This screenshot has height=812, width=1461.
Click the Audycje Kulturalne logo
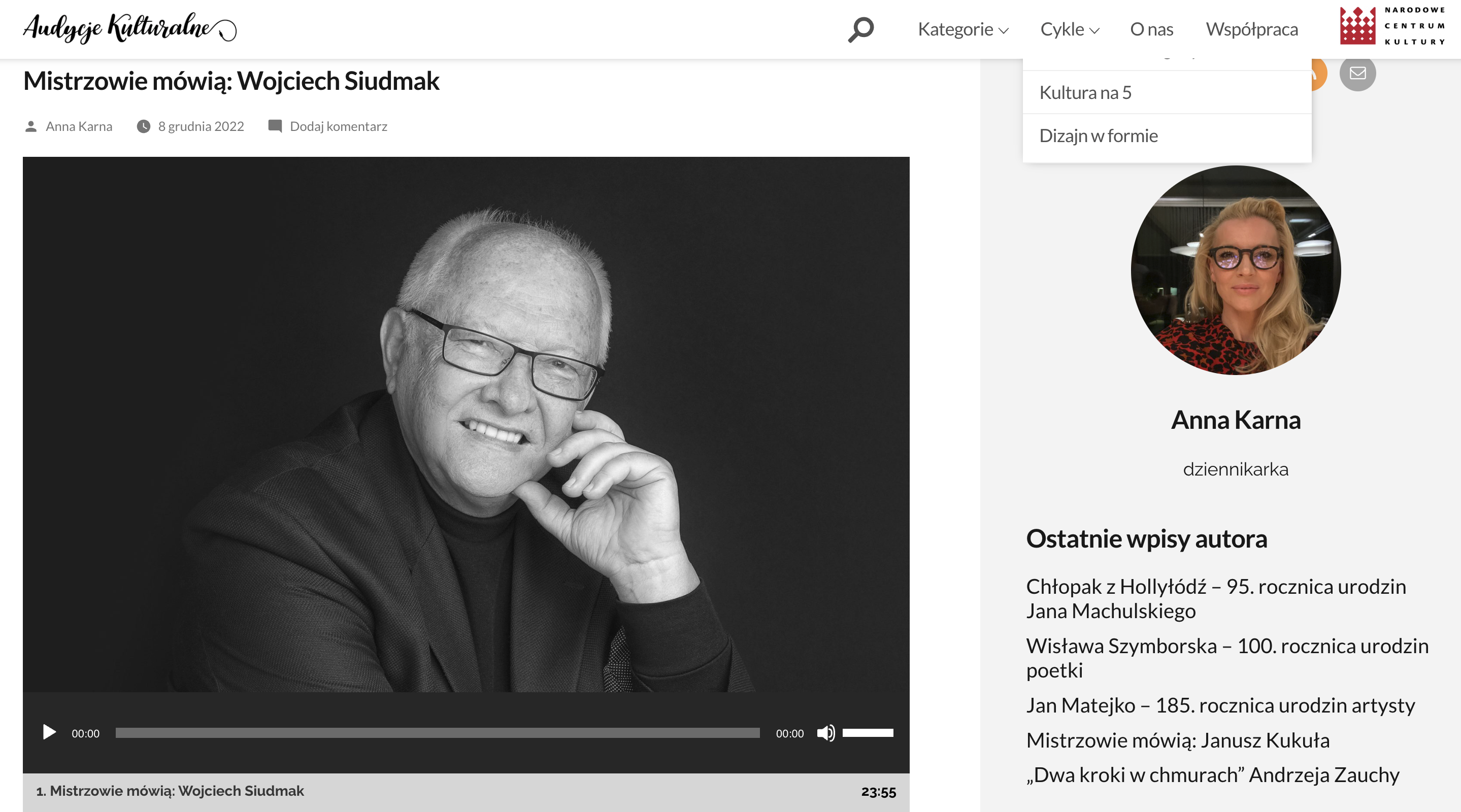(x=130, y=28)
